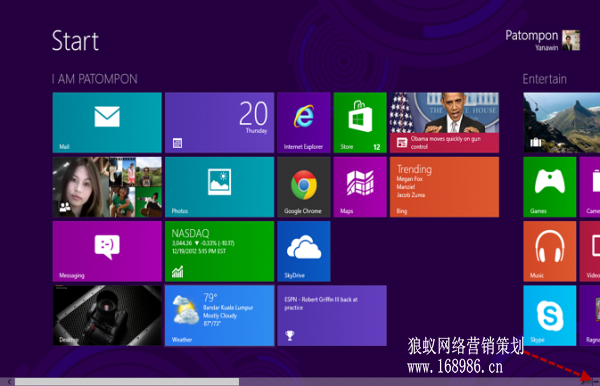Open the Music tile
This screenshot has width=600, height=386.
click(549, 251)
